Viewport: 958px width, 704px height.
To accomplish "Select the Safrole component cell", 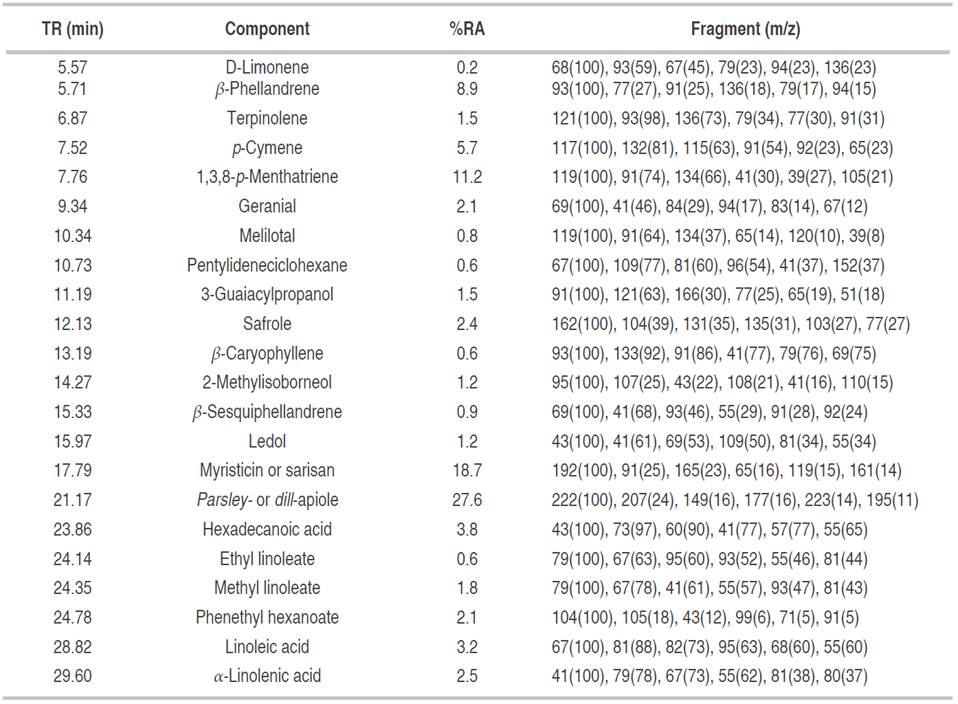I will 267,324.
